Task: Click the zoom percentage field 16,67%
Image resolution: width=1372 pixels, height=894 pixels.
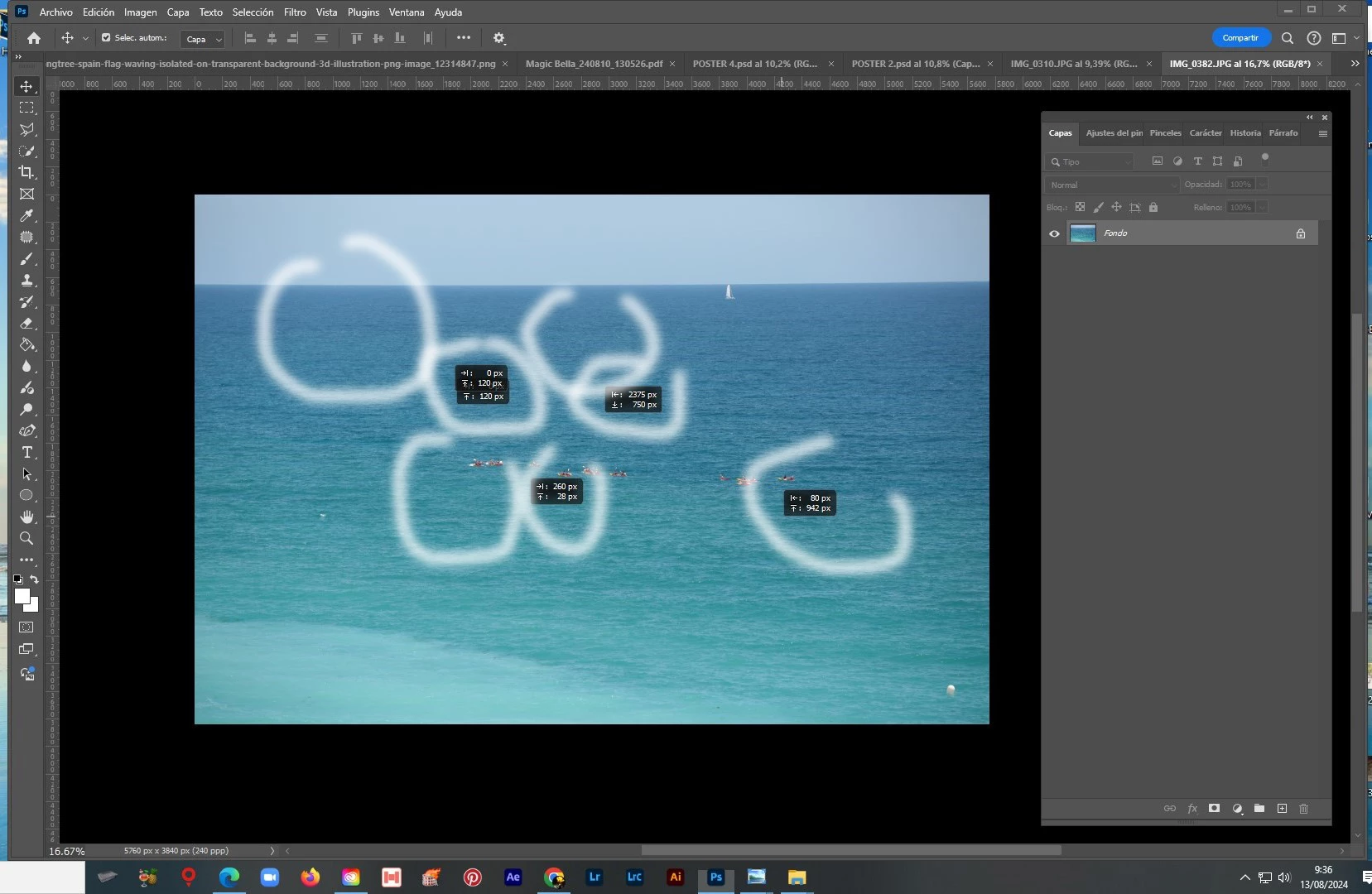Action: 67,851
